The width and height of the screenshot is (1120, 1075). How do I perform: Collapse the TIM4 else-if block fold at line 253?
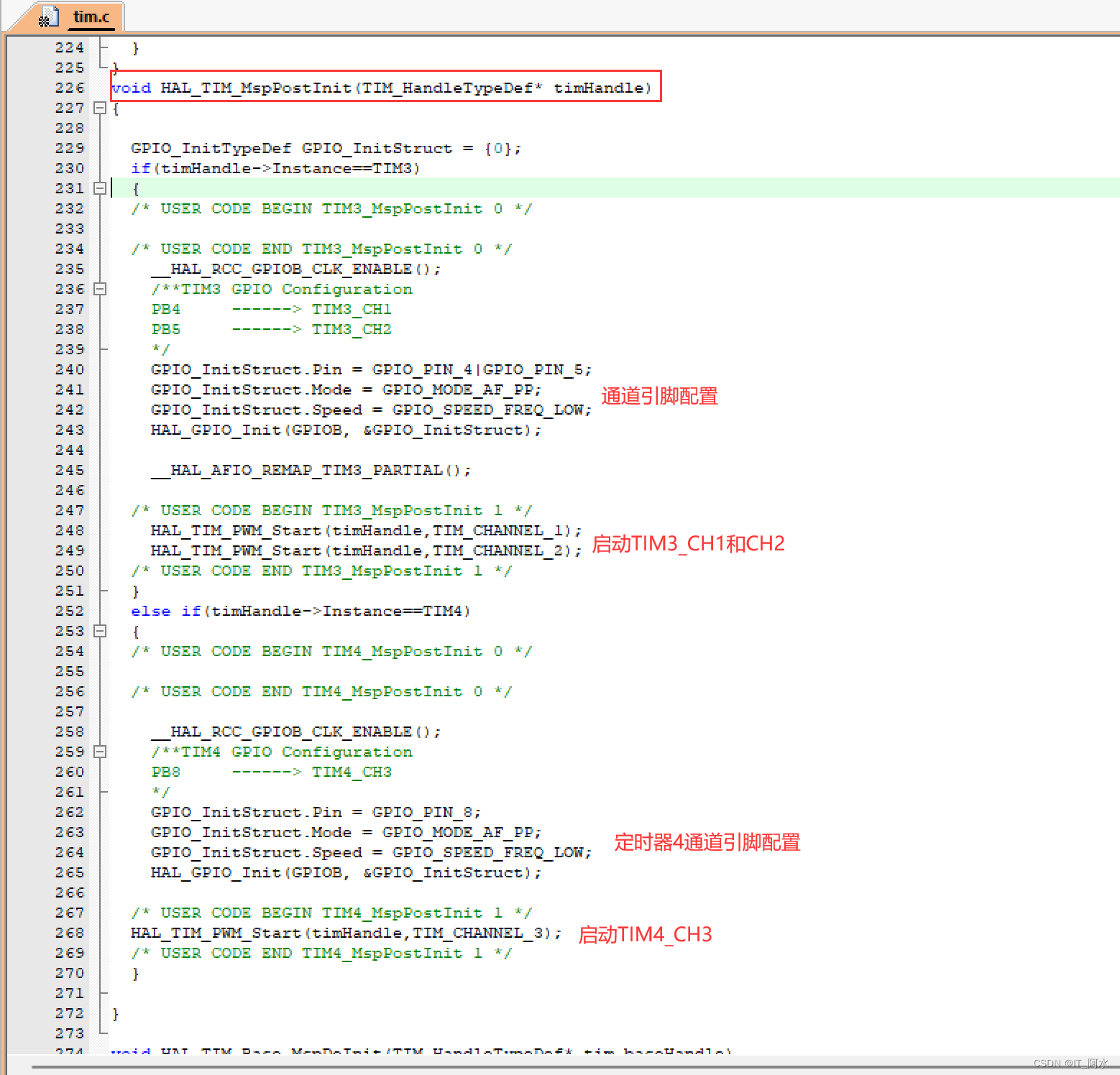(x=100, y=631)
